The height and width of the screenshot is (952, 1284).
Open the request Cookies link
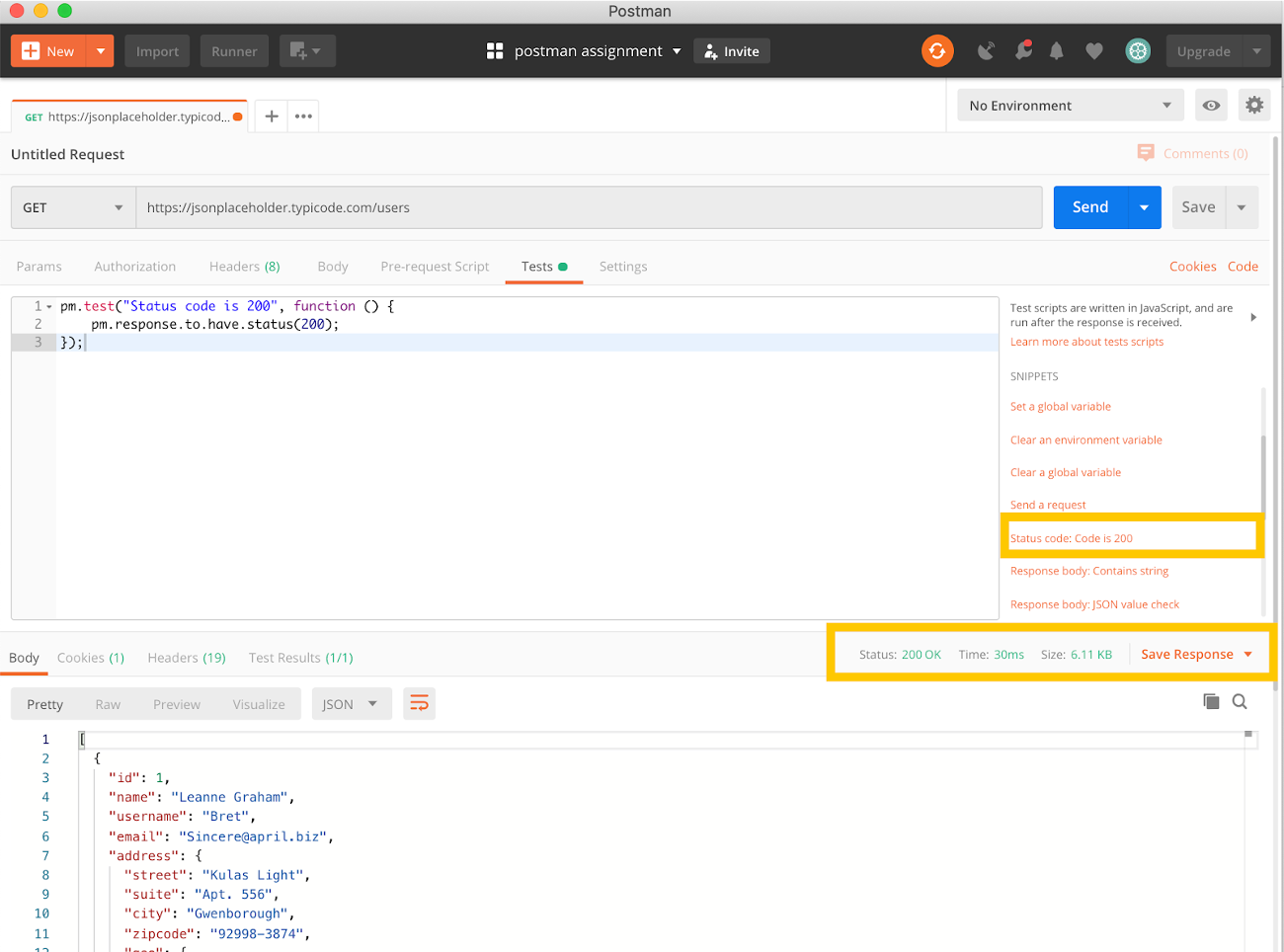pyautogui.click(x=1192, y=267)
